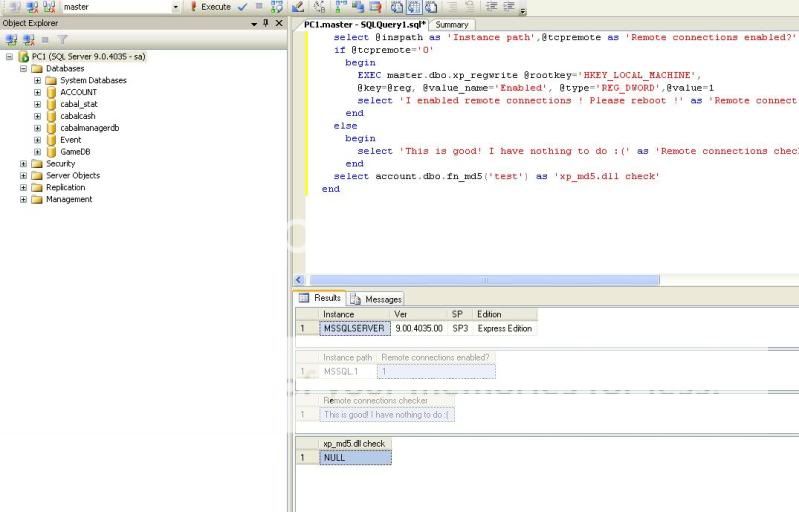
Task: Pin the Object Explorer panel
Action: coord(265,23)
